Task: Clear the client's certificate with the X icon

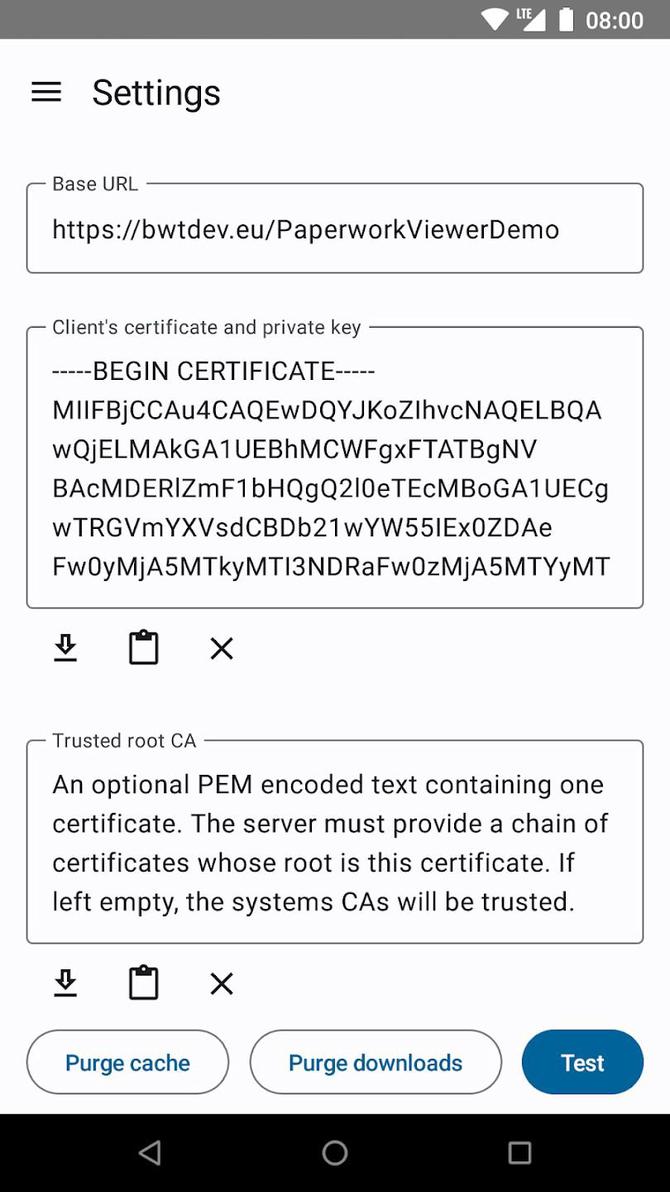Action: [x=221, y=648]
